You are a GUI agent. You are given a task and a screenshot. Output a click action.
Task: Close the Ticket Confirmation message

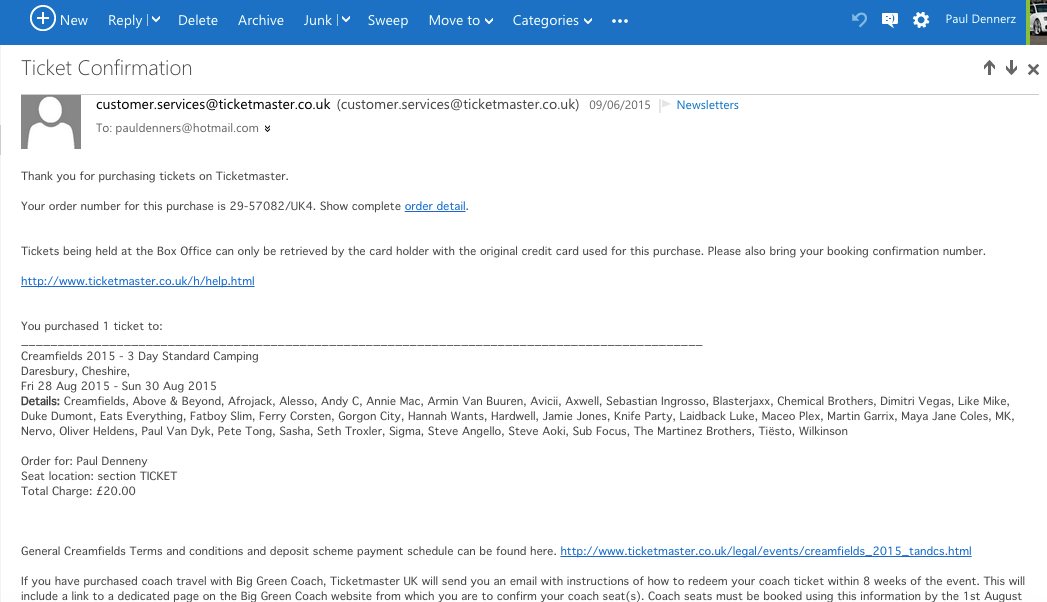pyautogui.click(x=1033, y=69)
